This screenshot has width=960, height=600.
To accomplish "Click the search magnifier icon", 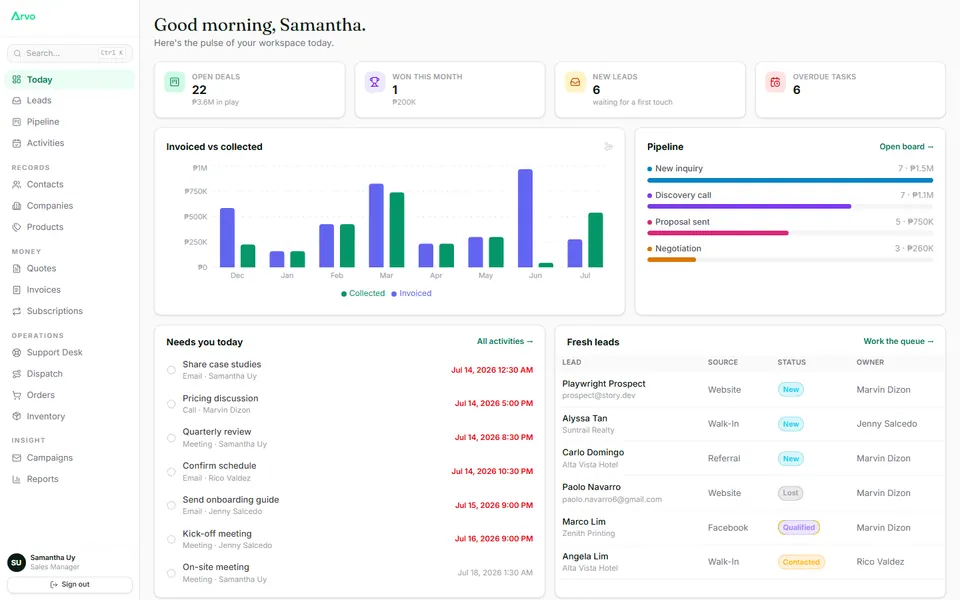I will (x=17, y=53).
